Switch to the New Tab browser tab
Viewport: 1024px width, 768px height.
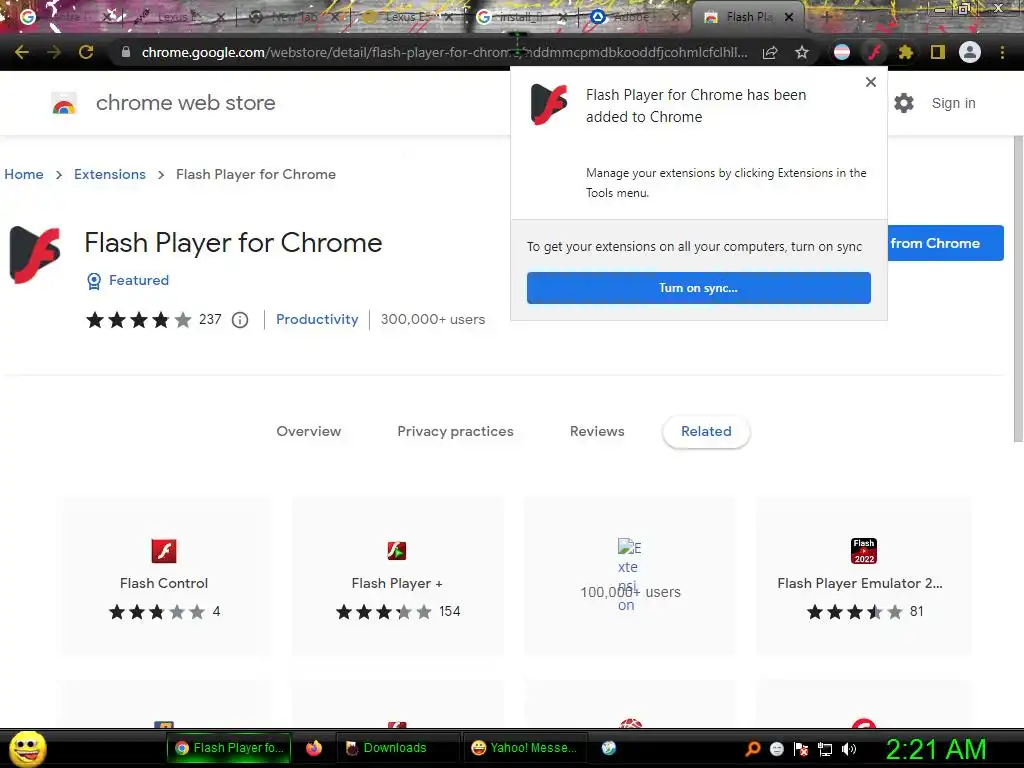click(x=295, y=18)
